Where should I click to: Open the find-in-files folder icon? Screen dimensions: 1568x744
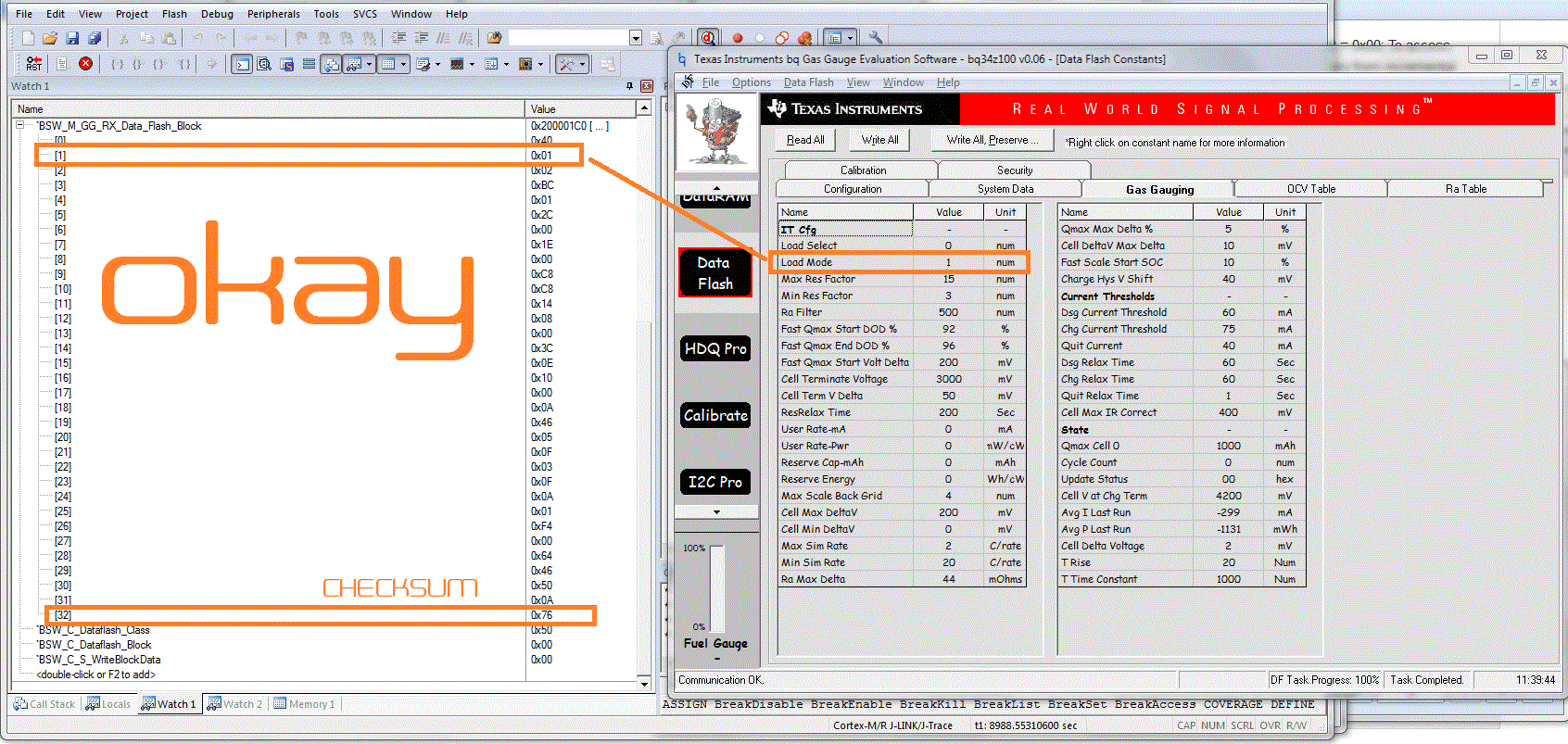pyautogui.click(x=494, y=38)
